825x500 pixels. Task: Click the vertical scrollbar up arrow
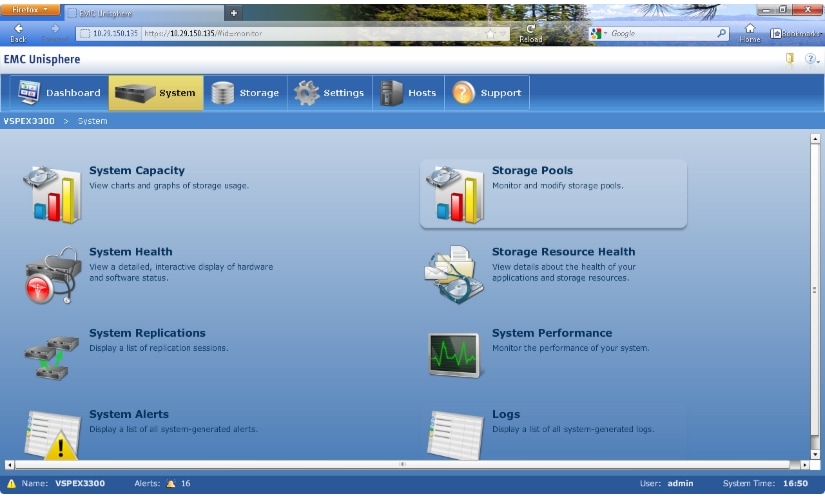click(814, 139)
